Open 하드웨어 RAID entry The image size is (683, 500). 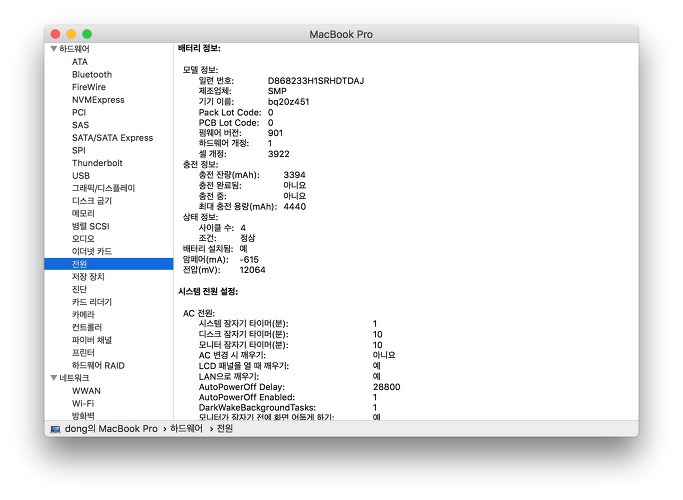point(98,365)
